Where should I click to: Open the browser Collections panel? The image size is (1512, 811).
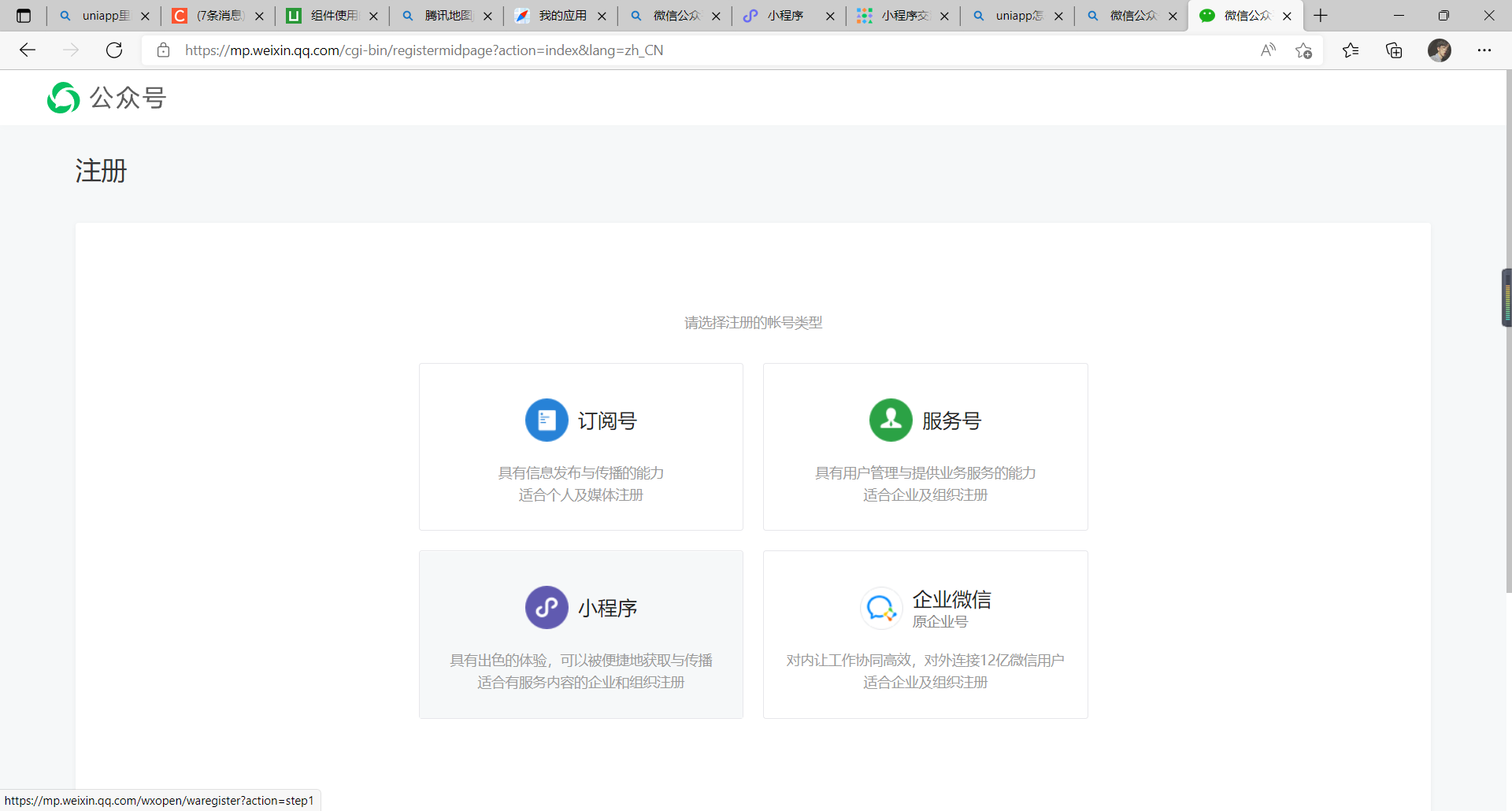[x=1394, y=50]
